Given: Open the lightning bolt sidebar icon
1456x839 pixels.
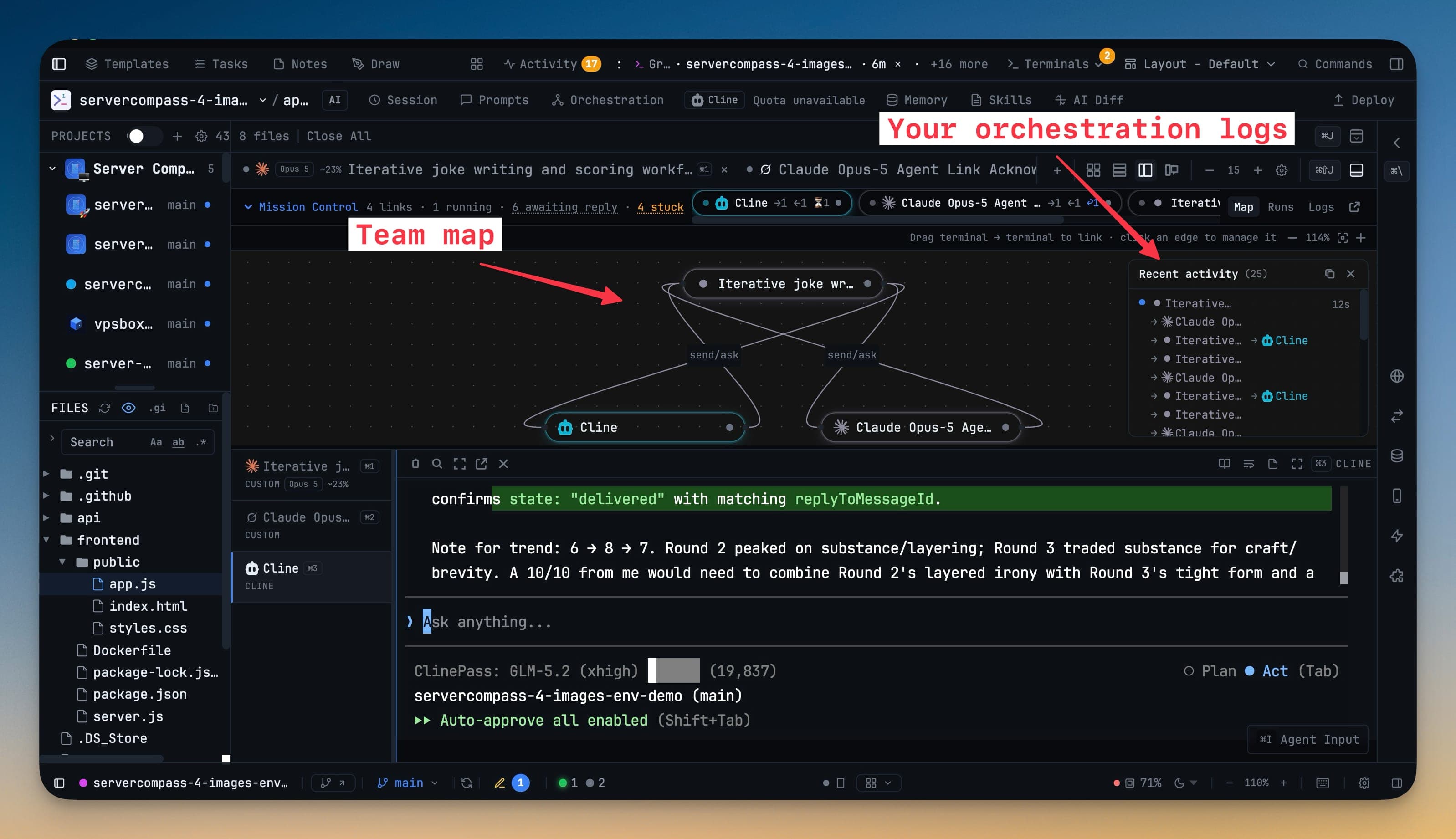Looking at the screenshot, I should [1396, 536].
